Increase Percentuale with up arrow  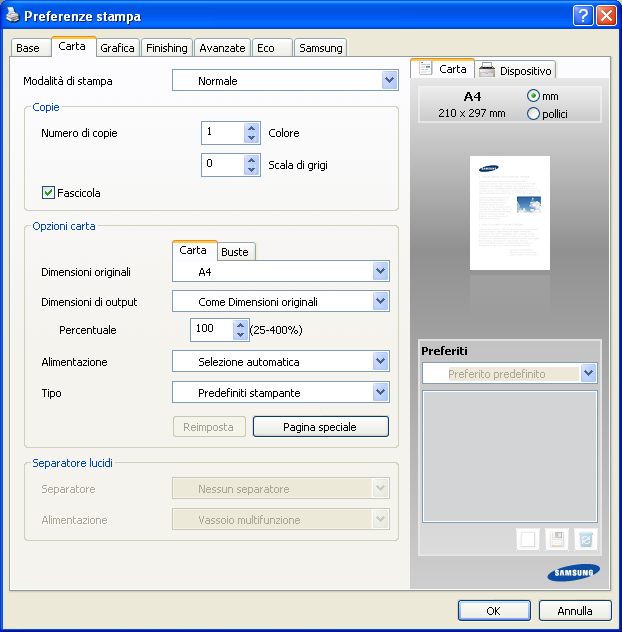tap(241, 325)
